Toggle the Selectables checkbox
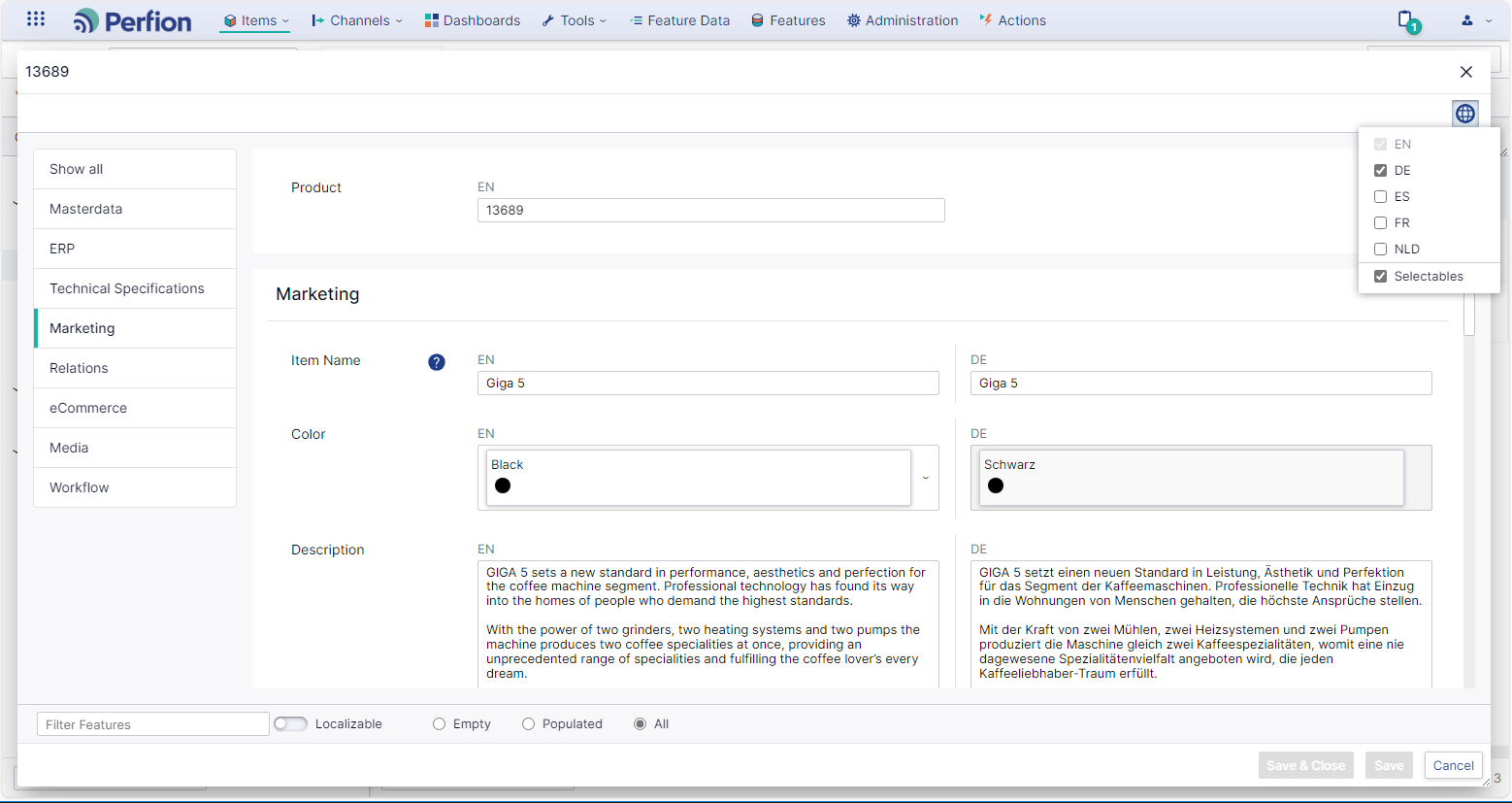Screen dimensions: 1512x803 tap(1380, 276)
